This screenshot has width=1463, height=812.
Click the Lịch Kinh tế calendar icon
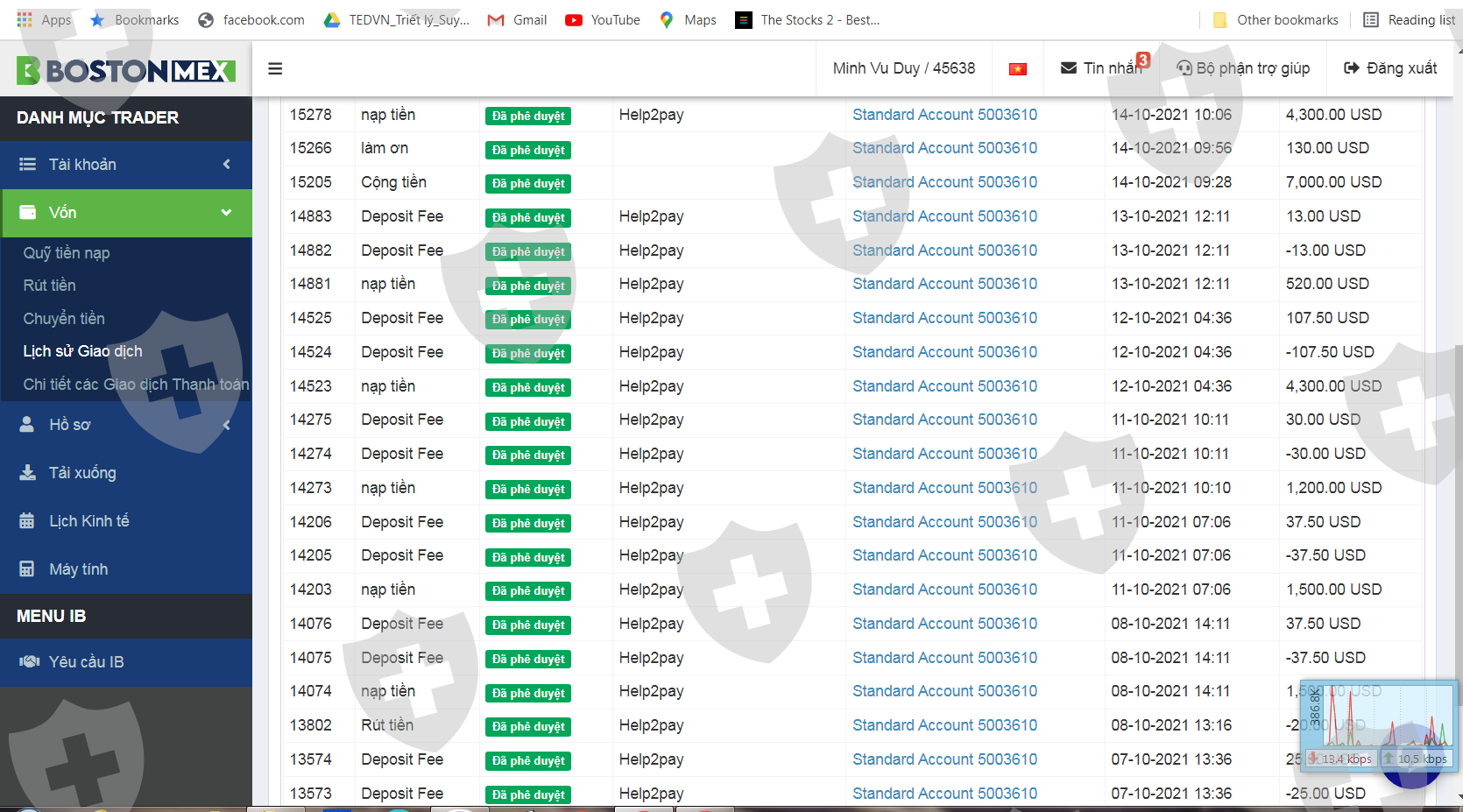click(27, 521)
